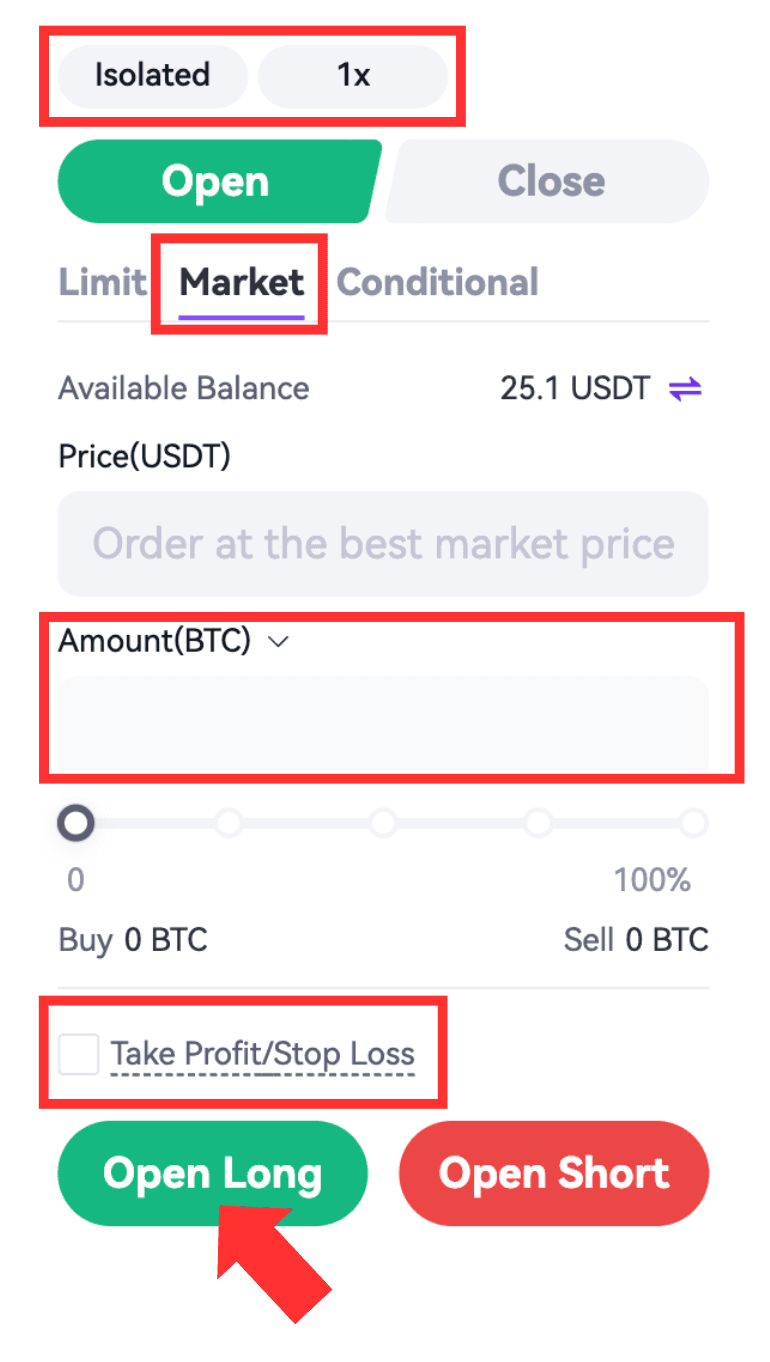Screen dimensions: 770x1362
Task: Set amount slider to 50% marker
Action: pos(384,824)
